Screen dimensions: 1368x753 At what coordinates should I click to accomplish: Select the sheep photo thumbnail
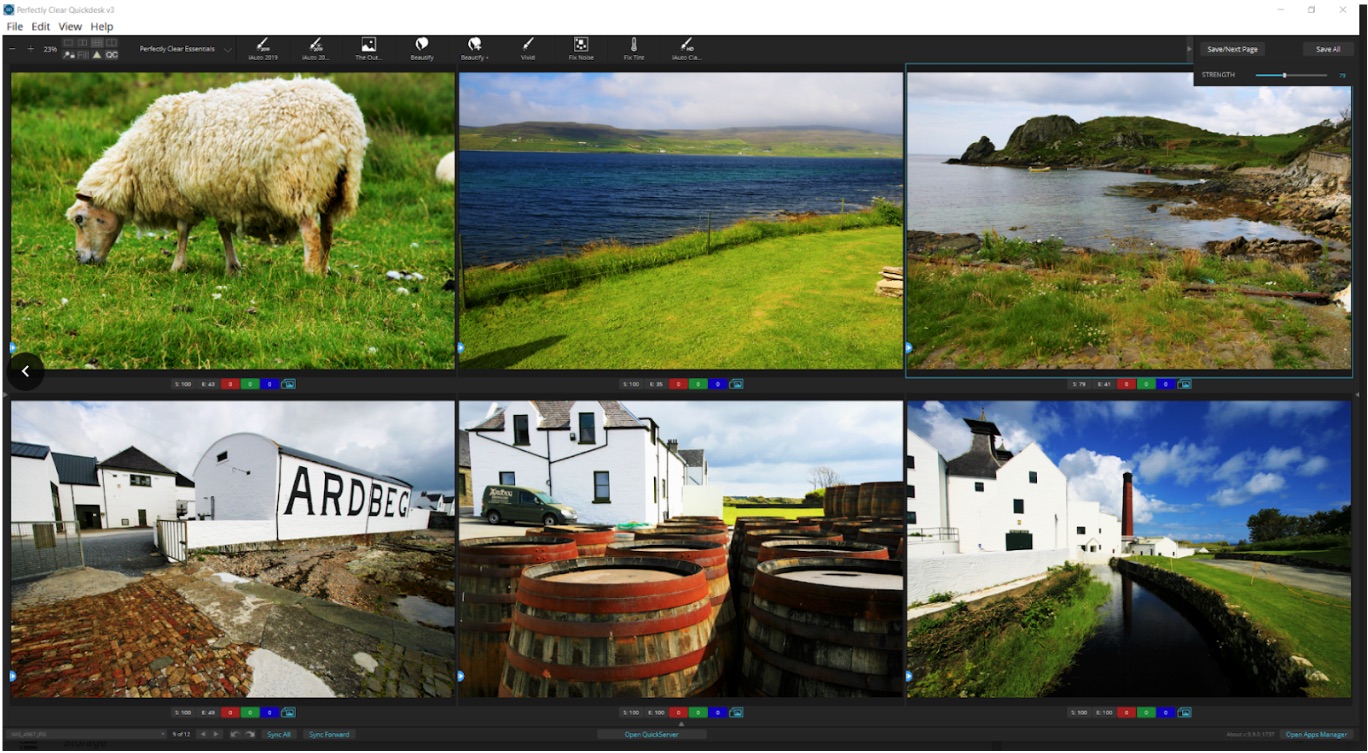(232, 220)
